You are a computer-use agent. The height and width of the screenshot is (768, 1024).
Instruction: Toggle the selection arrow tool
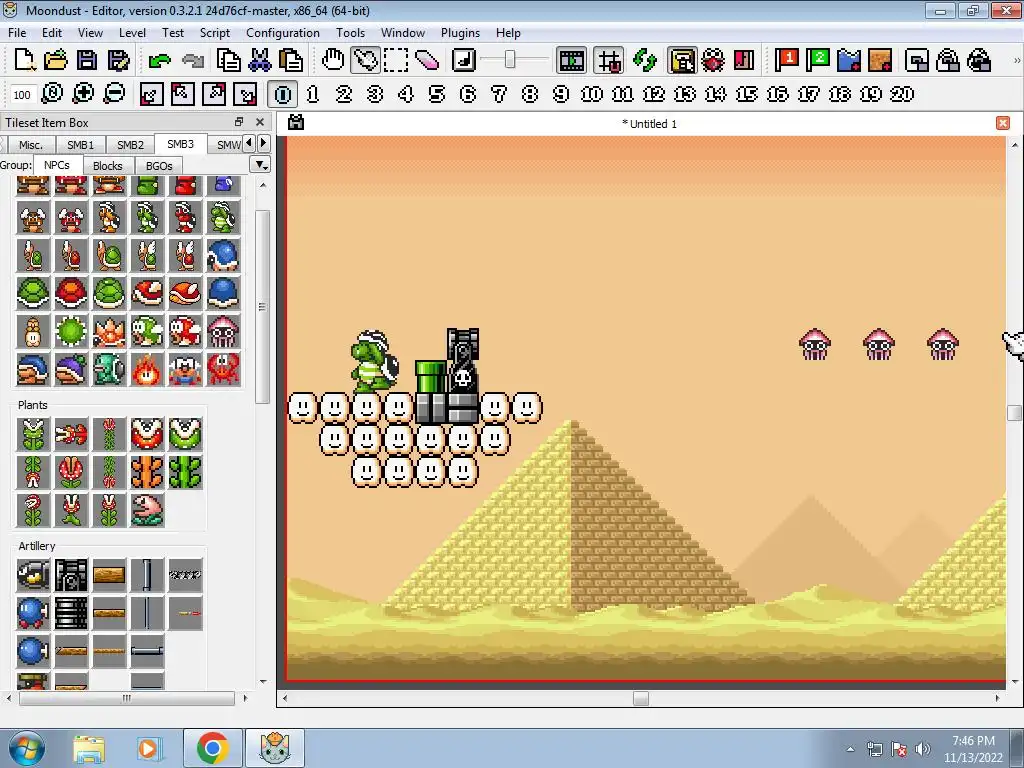(x=365, y=60)
